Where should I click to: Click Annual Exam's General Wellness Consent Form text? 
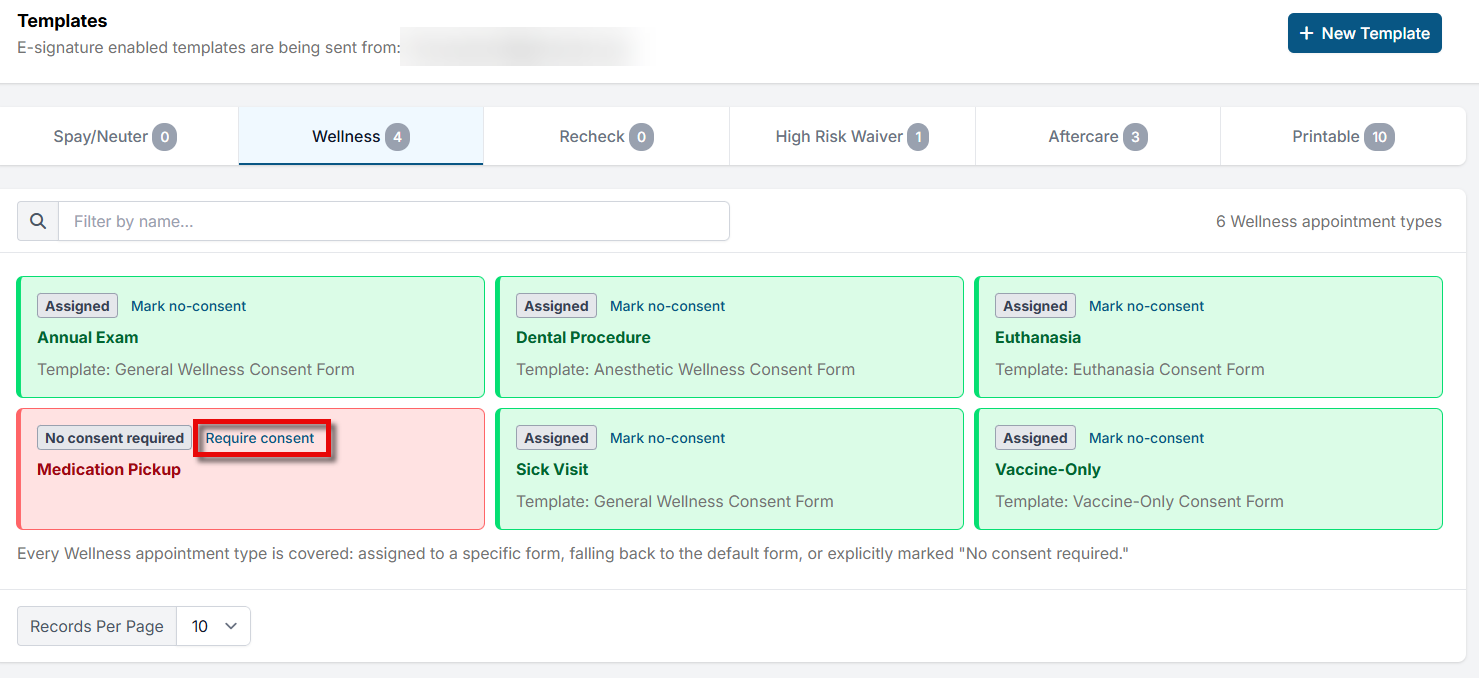(235, 369)
